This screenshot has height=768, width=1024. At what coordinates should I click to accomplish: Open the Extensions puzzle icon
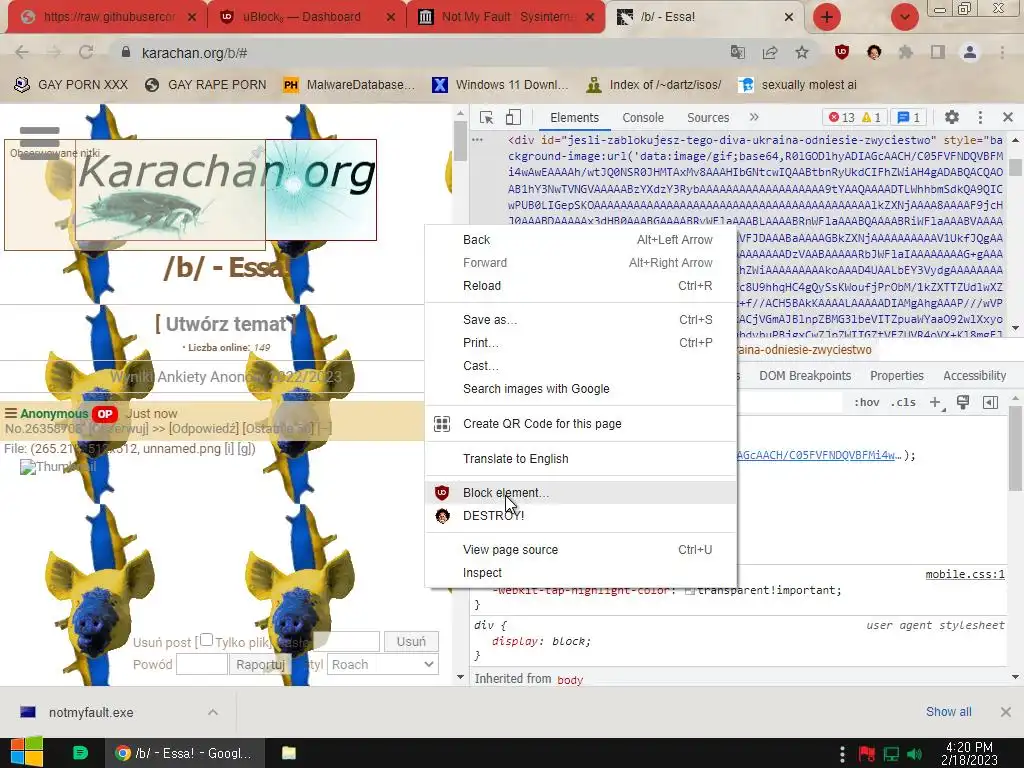click(906, 52)
